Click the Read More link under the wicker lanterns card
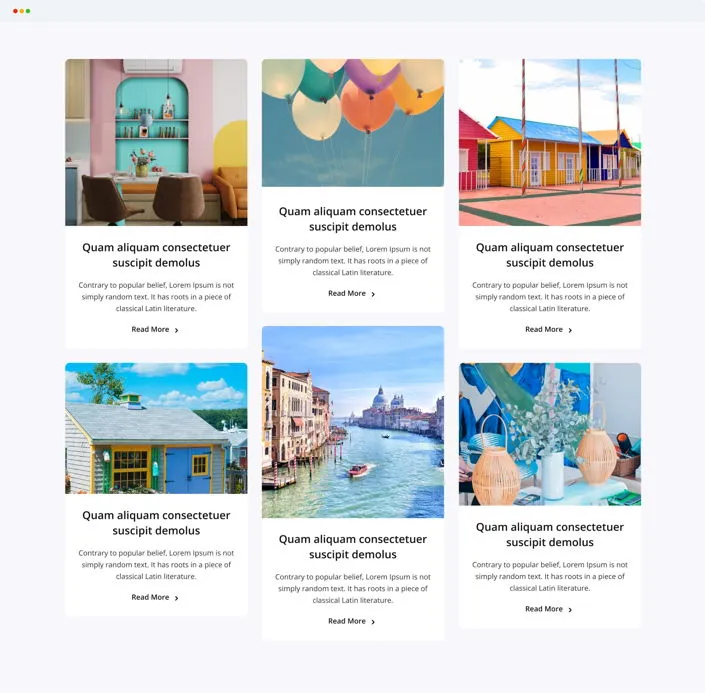The image size is (705, 693). (x=544, y=609)
